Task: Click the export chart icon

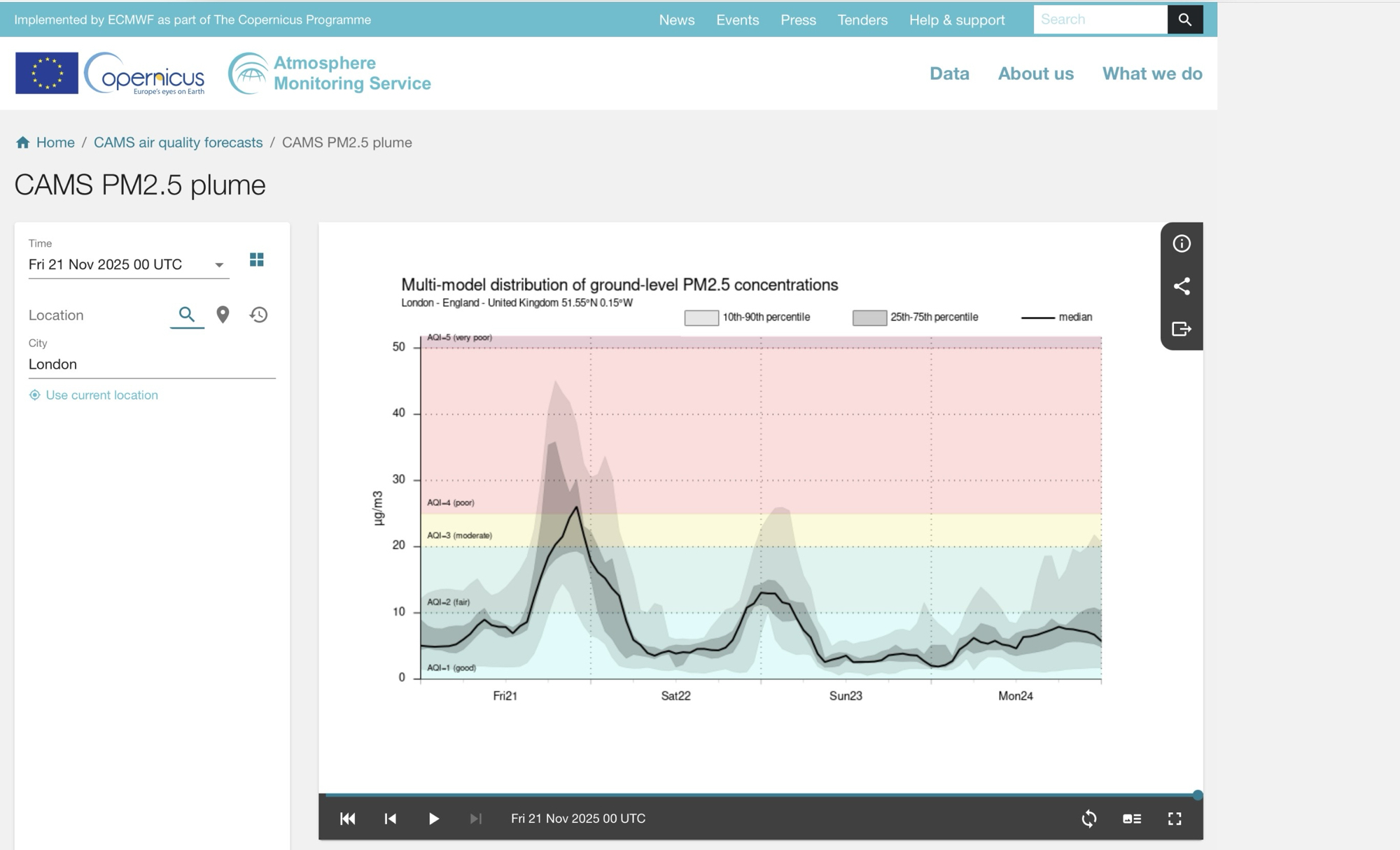Action: tap(1182, 329)
